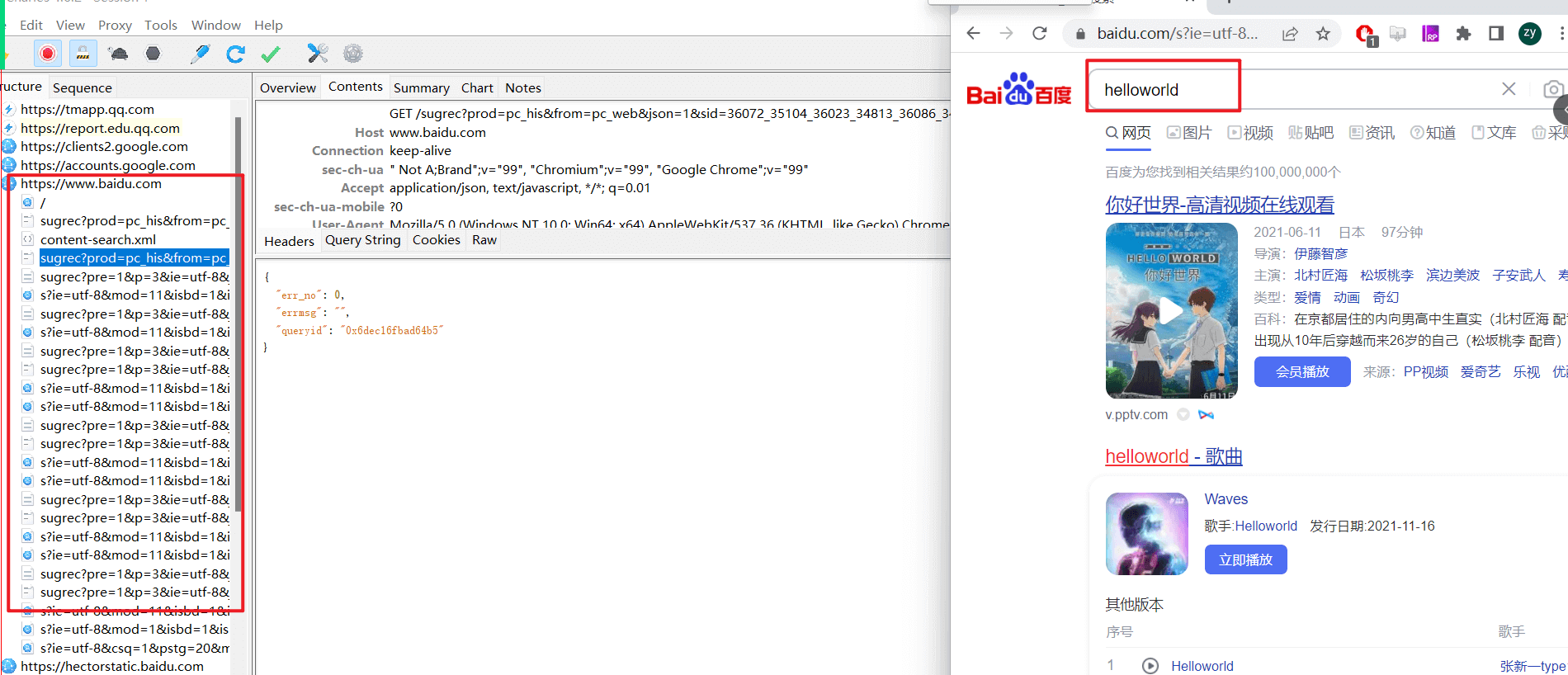Select the root "/" request under baidu.com

(43, 202)
